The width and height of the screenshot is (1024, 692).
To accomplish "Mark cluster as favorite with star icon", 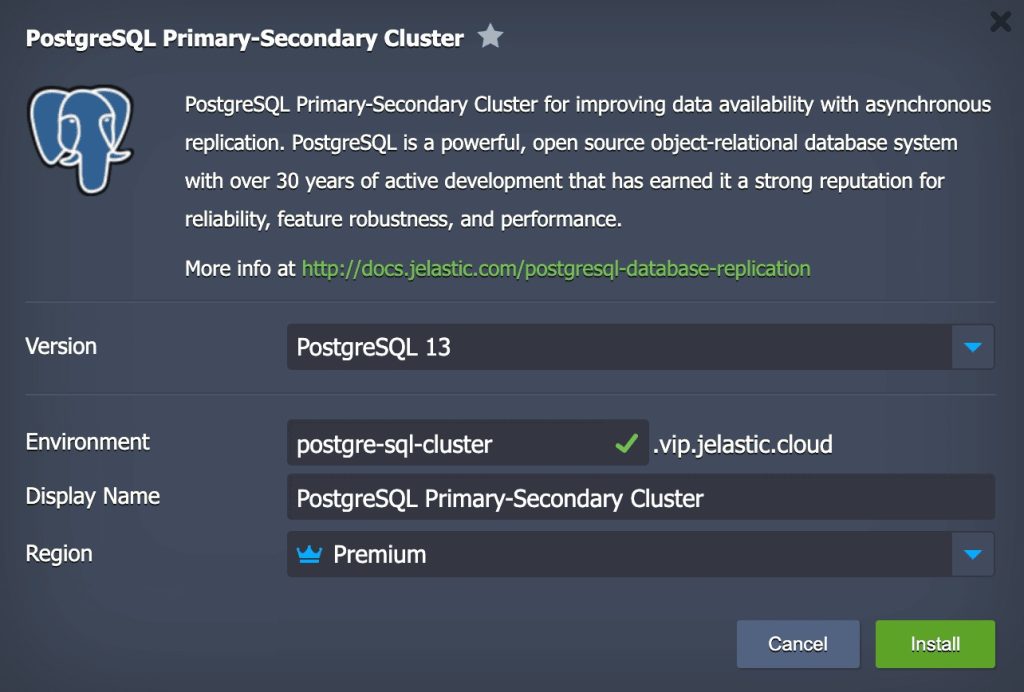I will [490, 37].
